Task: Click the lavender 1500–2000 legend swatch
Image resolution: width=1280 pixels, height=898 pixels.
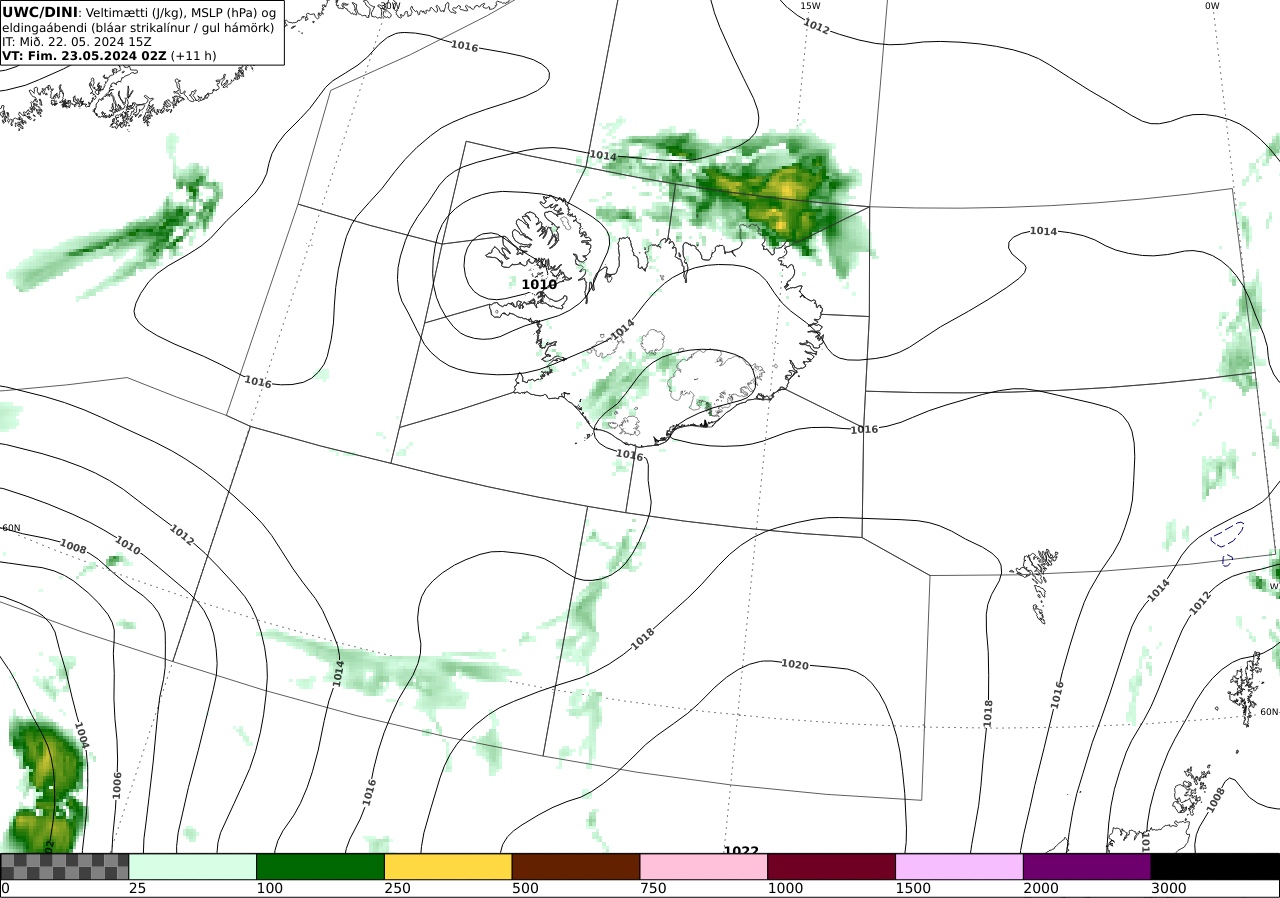Action: (x=960, y=866)
